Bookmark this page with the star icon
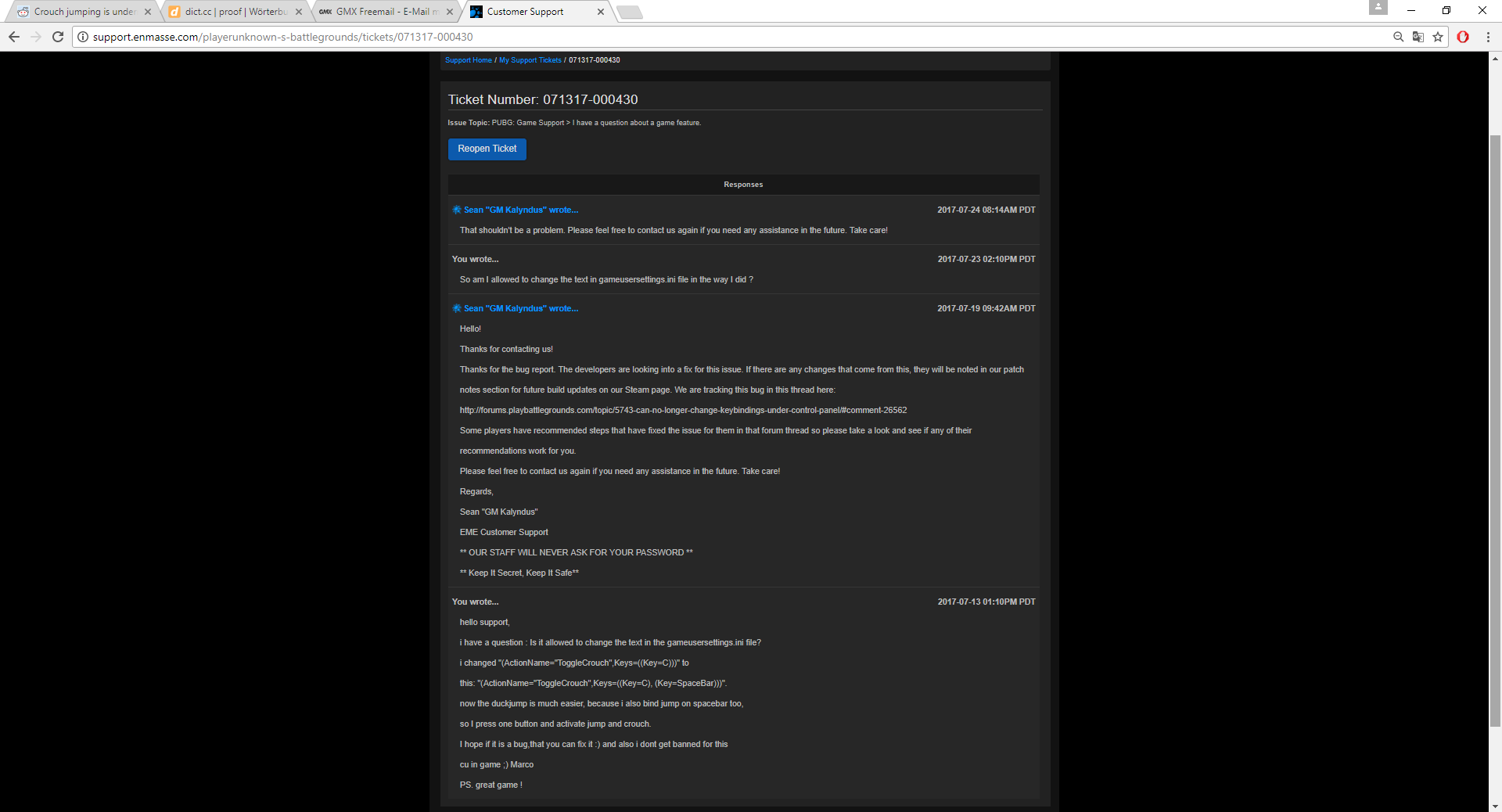This screenshot has width=1502, height=812. (x=1438, y=37)
